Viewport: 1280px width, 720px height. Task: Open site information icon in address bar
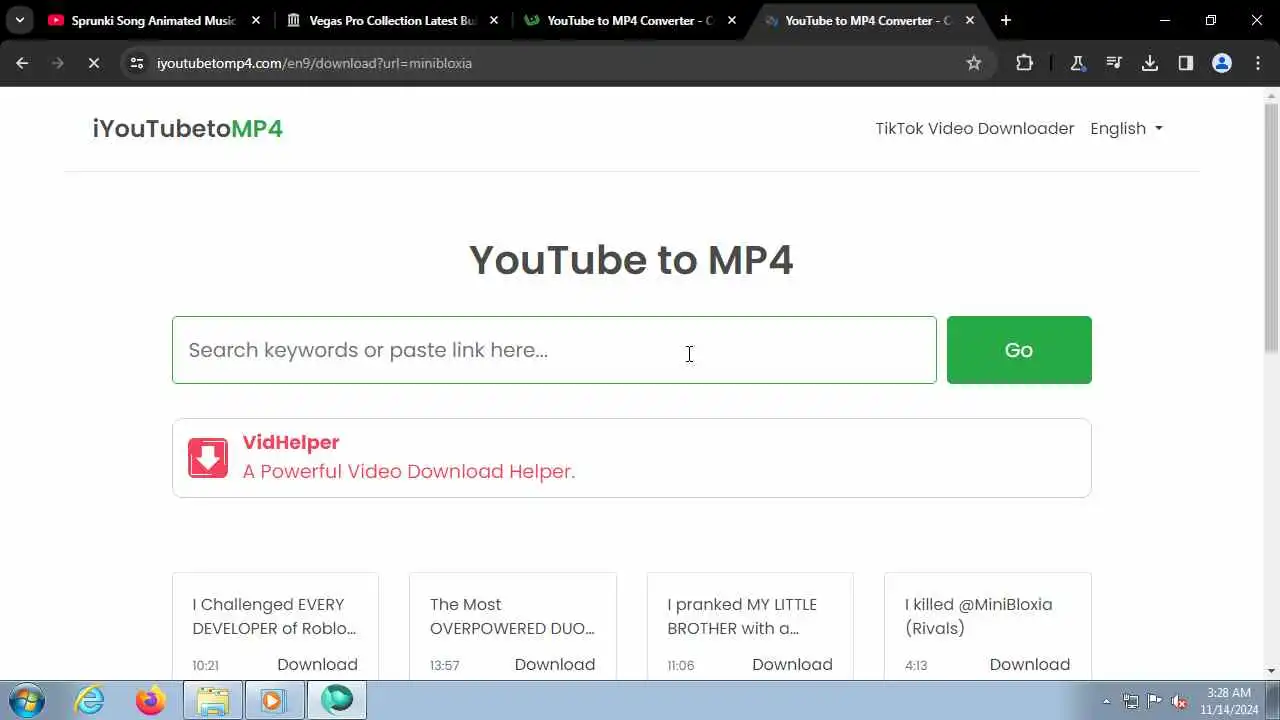click(x=137, y=63)
